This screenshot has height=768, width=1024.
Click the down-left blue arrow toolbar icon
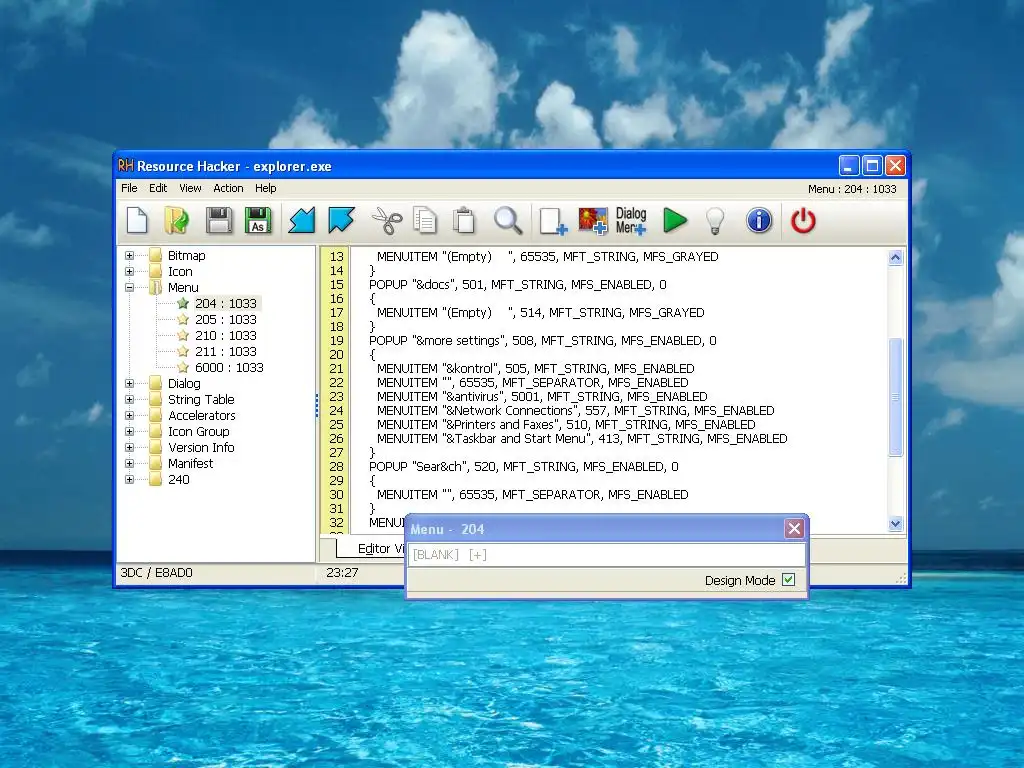click(302, 220)
